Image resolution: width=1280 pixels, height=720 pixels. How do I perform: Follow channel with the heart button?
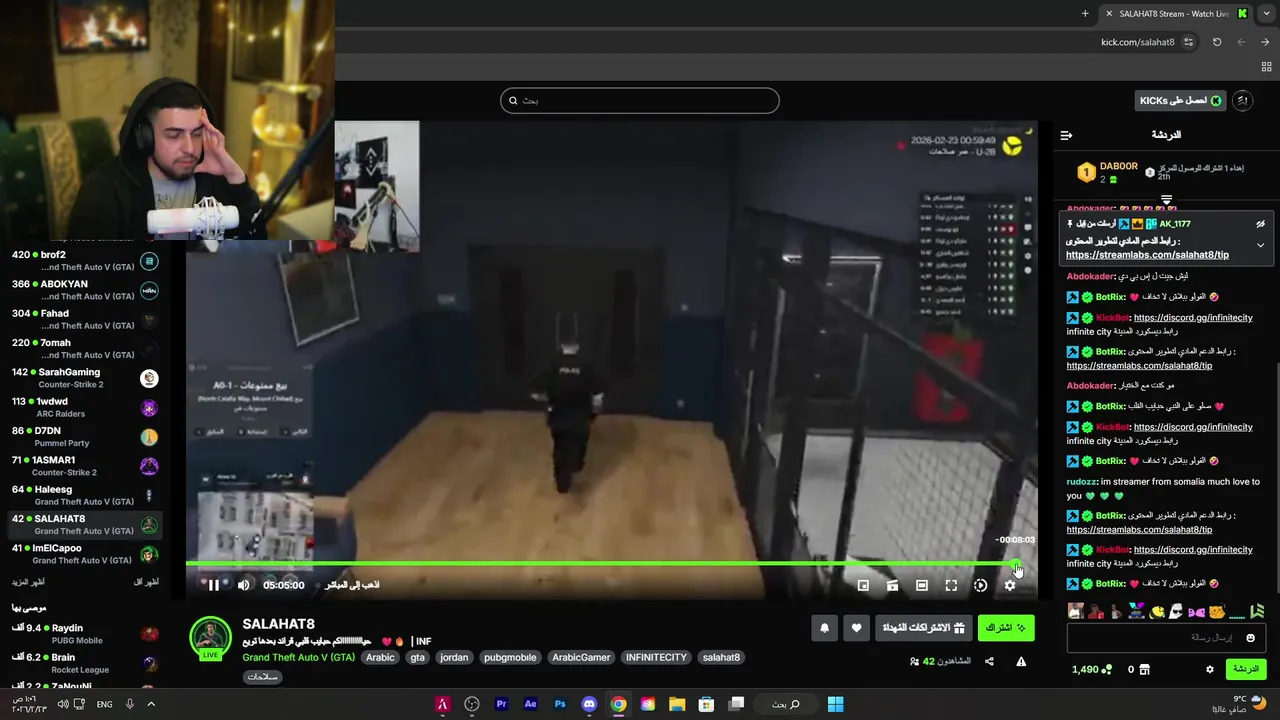tap(856, 628)
